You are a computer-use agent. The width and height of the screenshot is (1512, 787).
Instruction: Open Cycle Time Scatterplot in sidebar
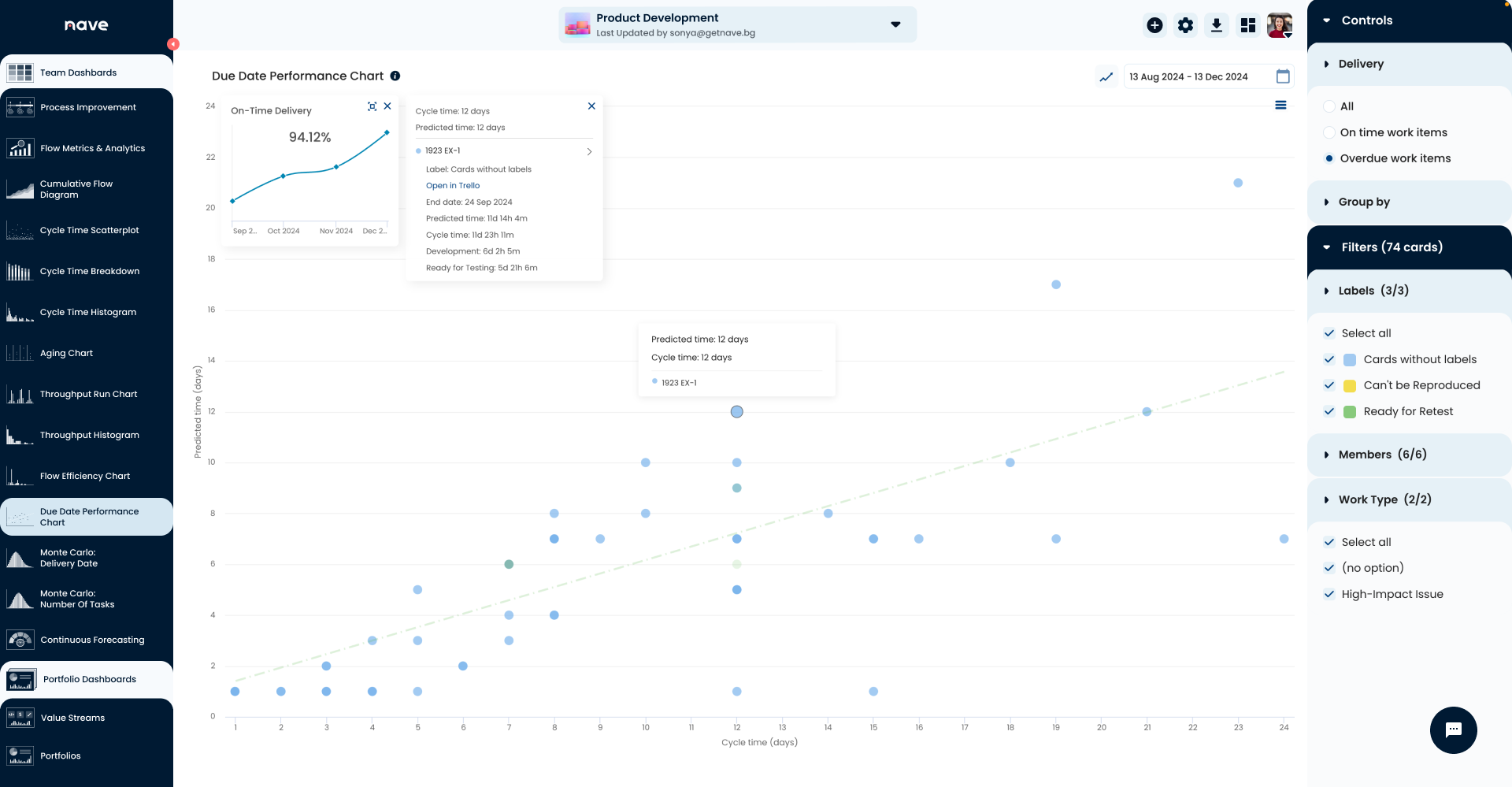89,230
